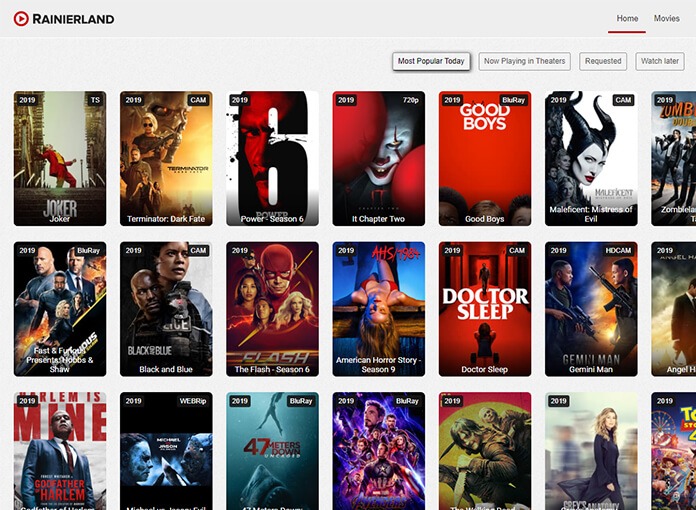Open the Movies tab in navigation

pos(666,19)
